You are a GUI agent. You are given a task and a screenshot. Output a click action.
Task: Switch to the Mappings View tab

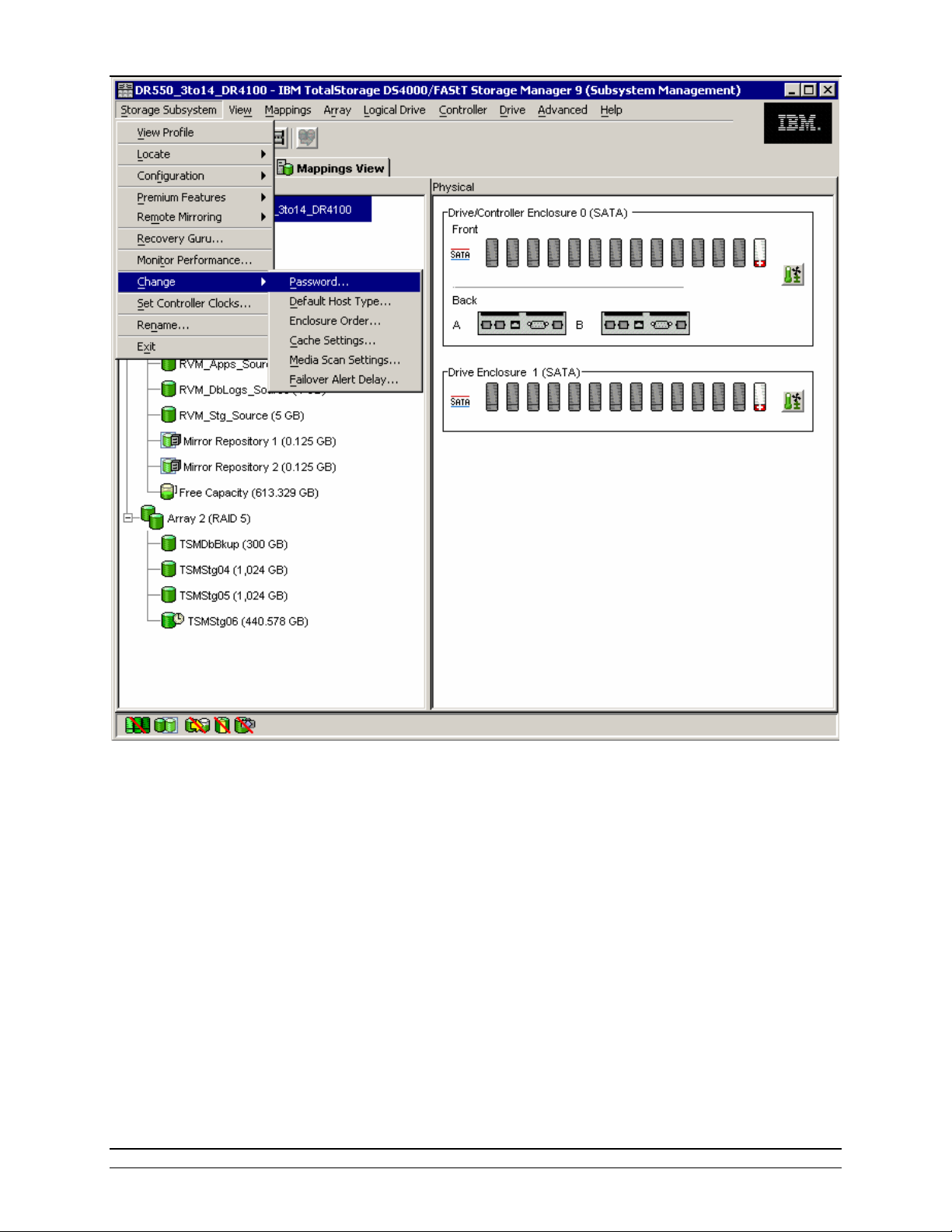(x=333, y=169)
